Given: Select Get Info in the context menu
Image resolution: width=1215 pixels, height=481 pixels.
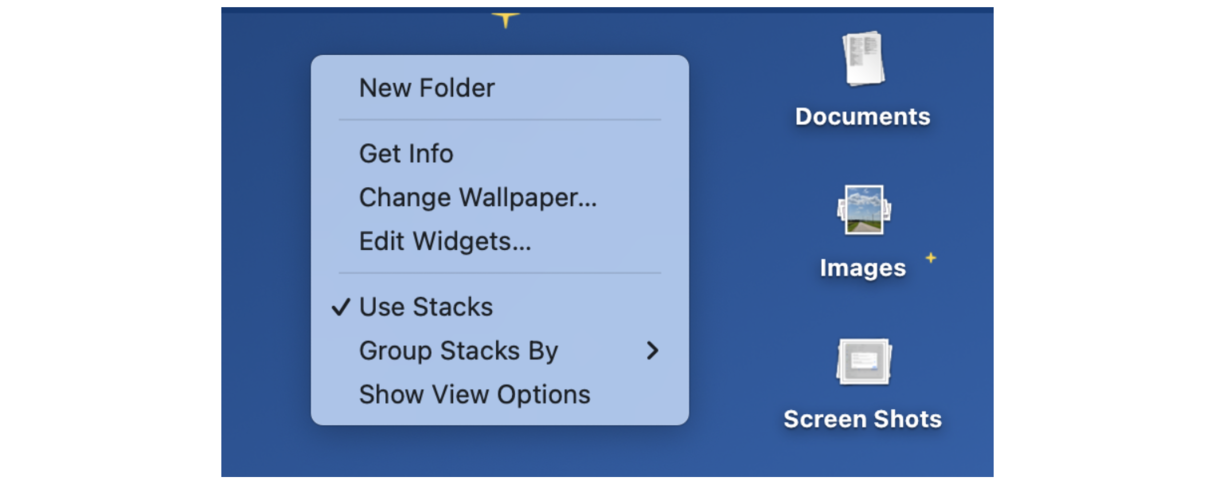Looking at the screenshot, I should 406,154.
